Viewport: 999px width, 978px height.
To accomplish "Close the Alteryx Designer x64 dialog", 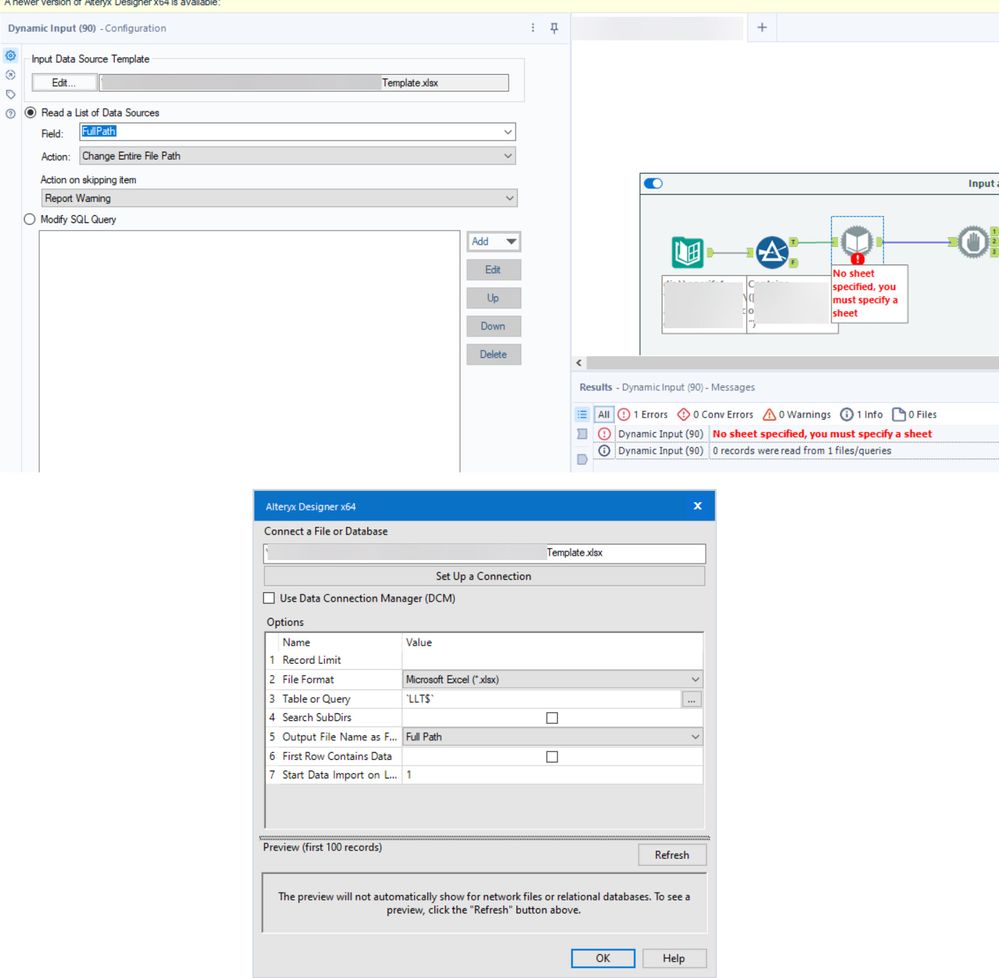I will coord(698,506).
